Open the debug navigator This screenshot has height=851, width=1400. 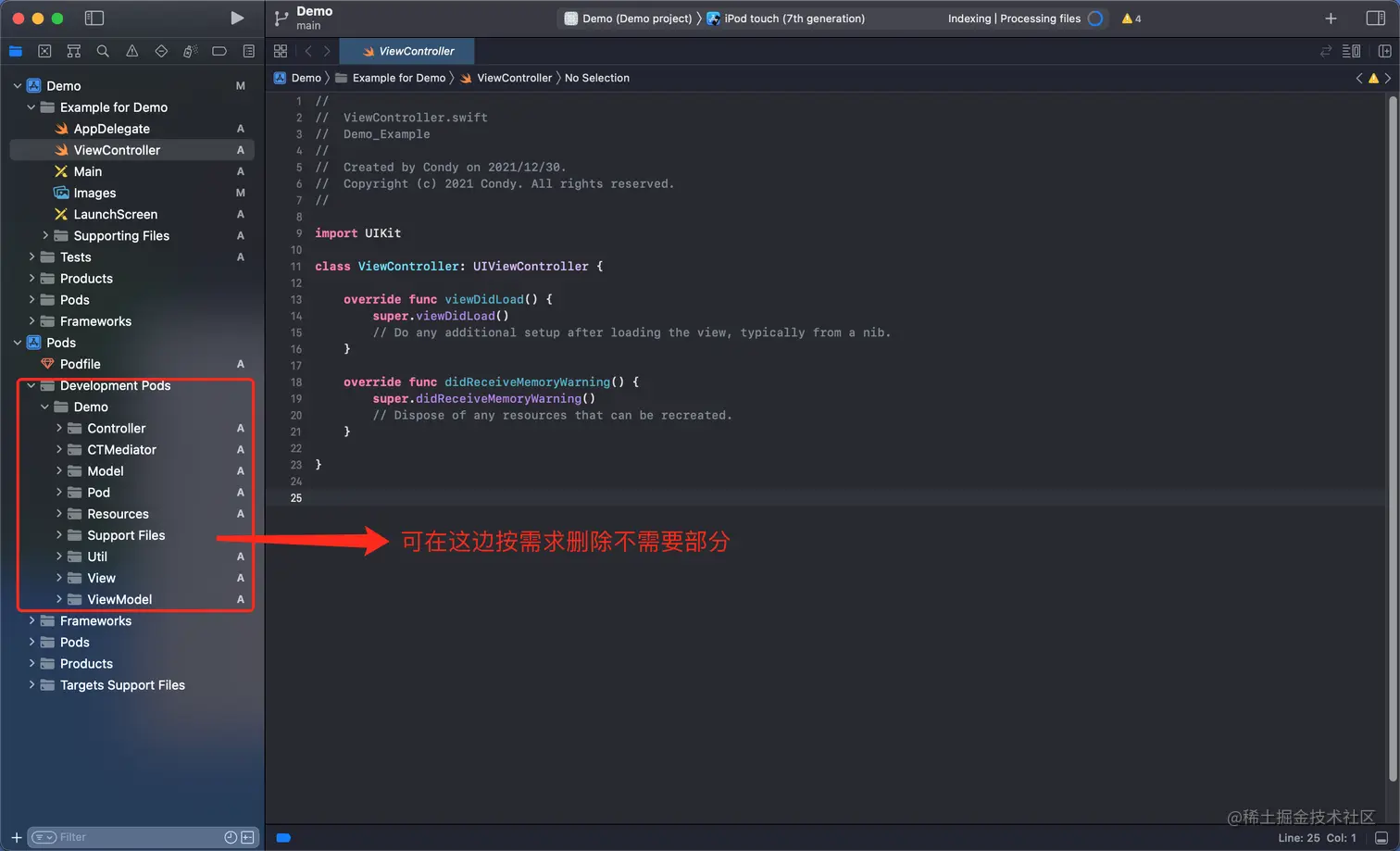[191, 51]
